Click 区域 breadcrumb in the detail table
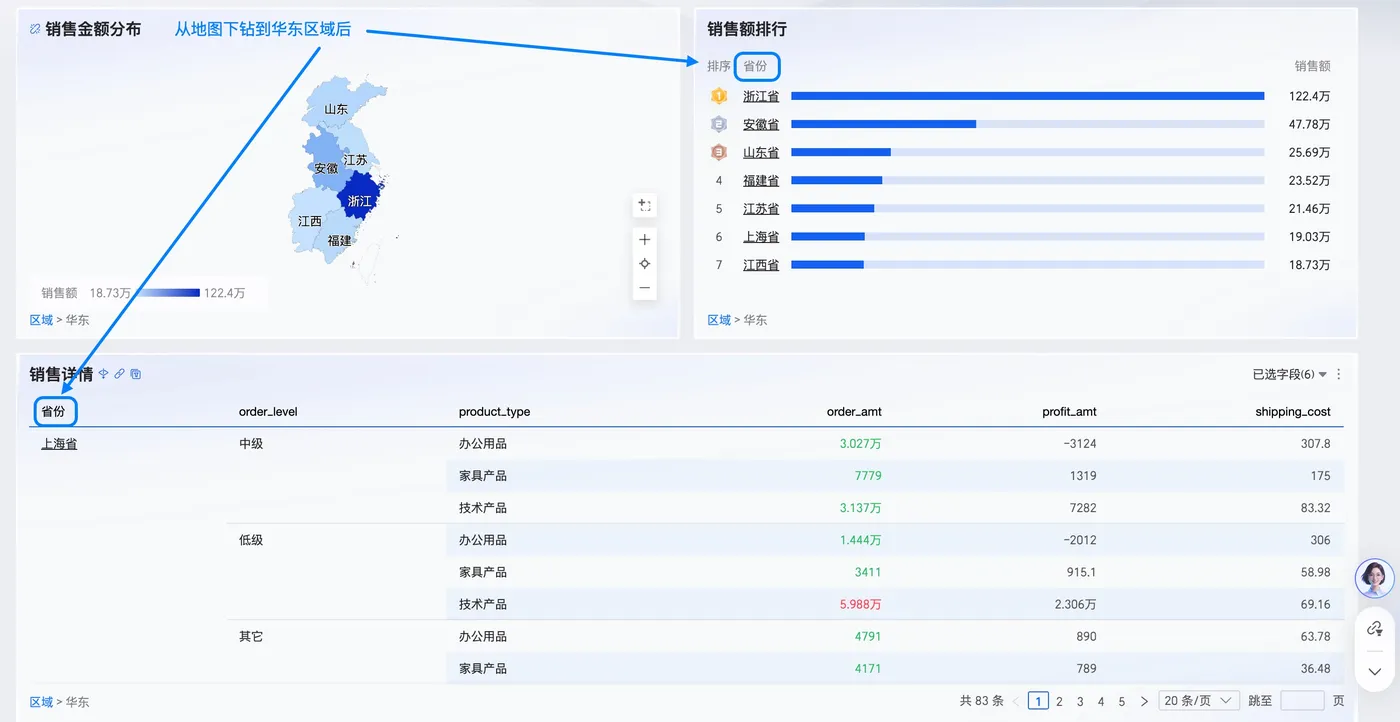This screenshot has width=1400, height=722. pos(41,702)
